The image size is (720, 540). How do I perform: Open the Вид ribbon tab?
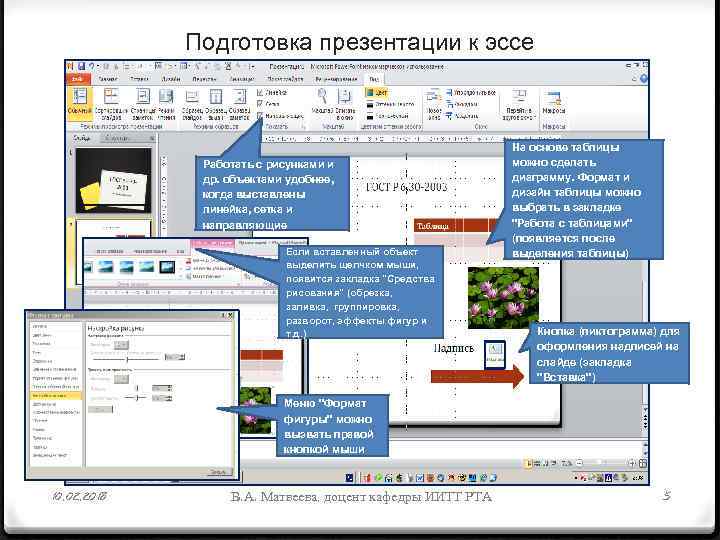374,79
